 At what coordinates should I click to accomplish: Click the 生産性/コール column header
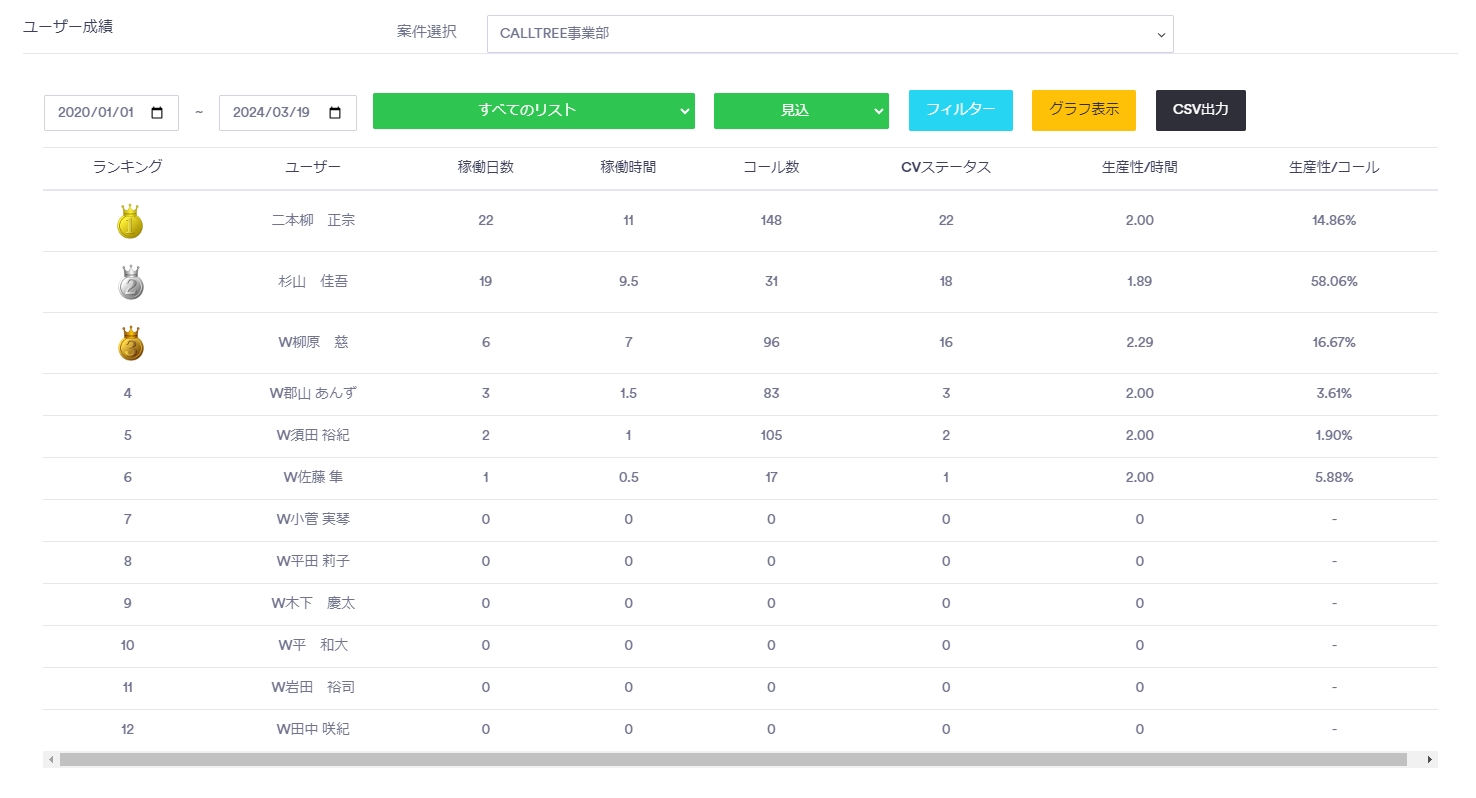click(1334, 168)
